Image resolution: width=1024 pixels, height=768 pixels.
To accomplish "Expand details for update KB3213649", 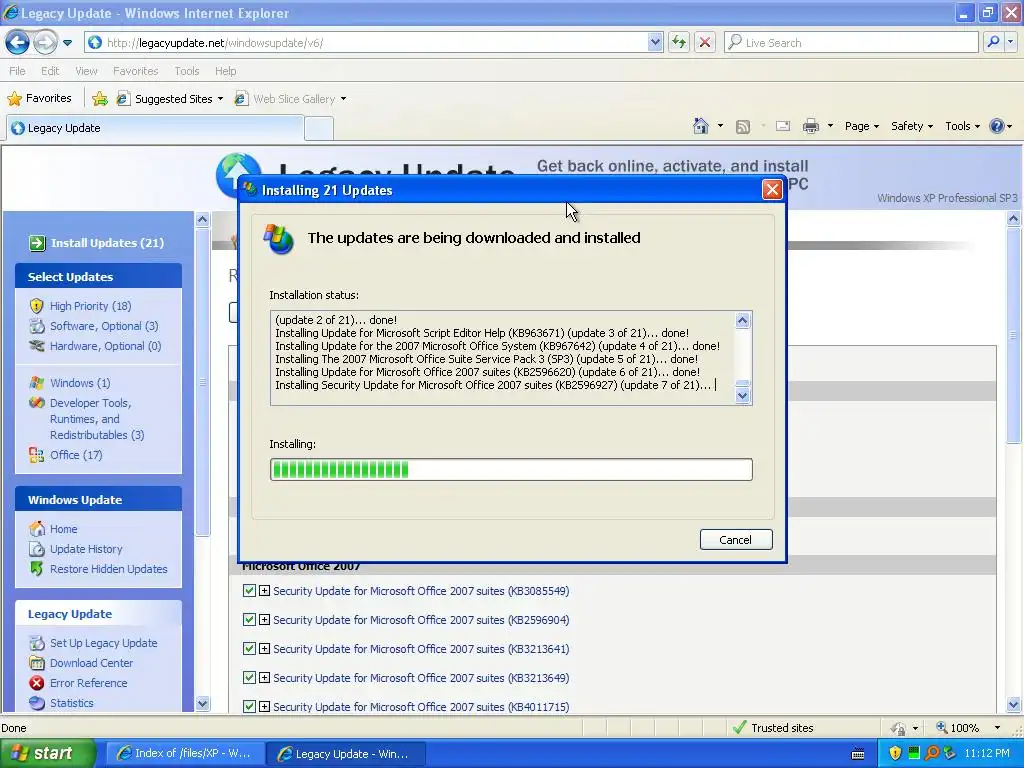I will [264, 677].
